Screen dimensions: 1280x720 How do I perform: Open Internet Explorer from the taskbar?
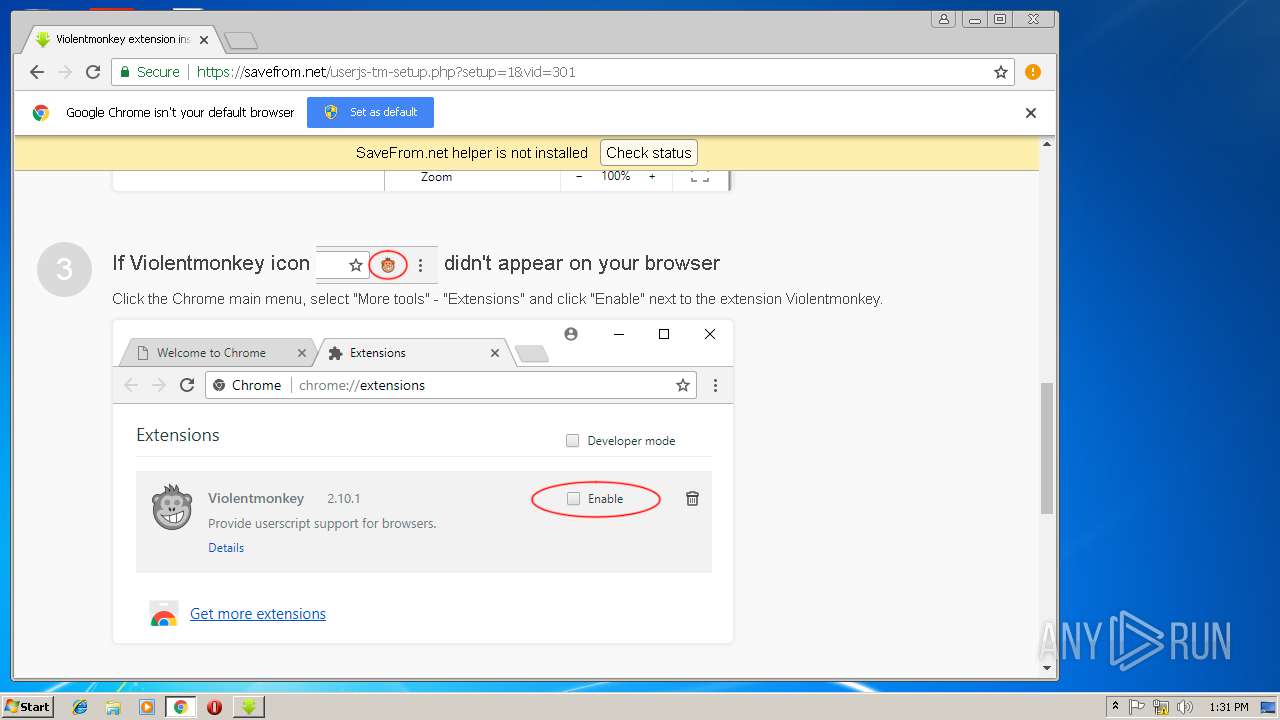[80, 707]
